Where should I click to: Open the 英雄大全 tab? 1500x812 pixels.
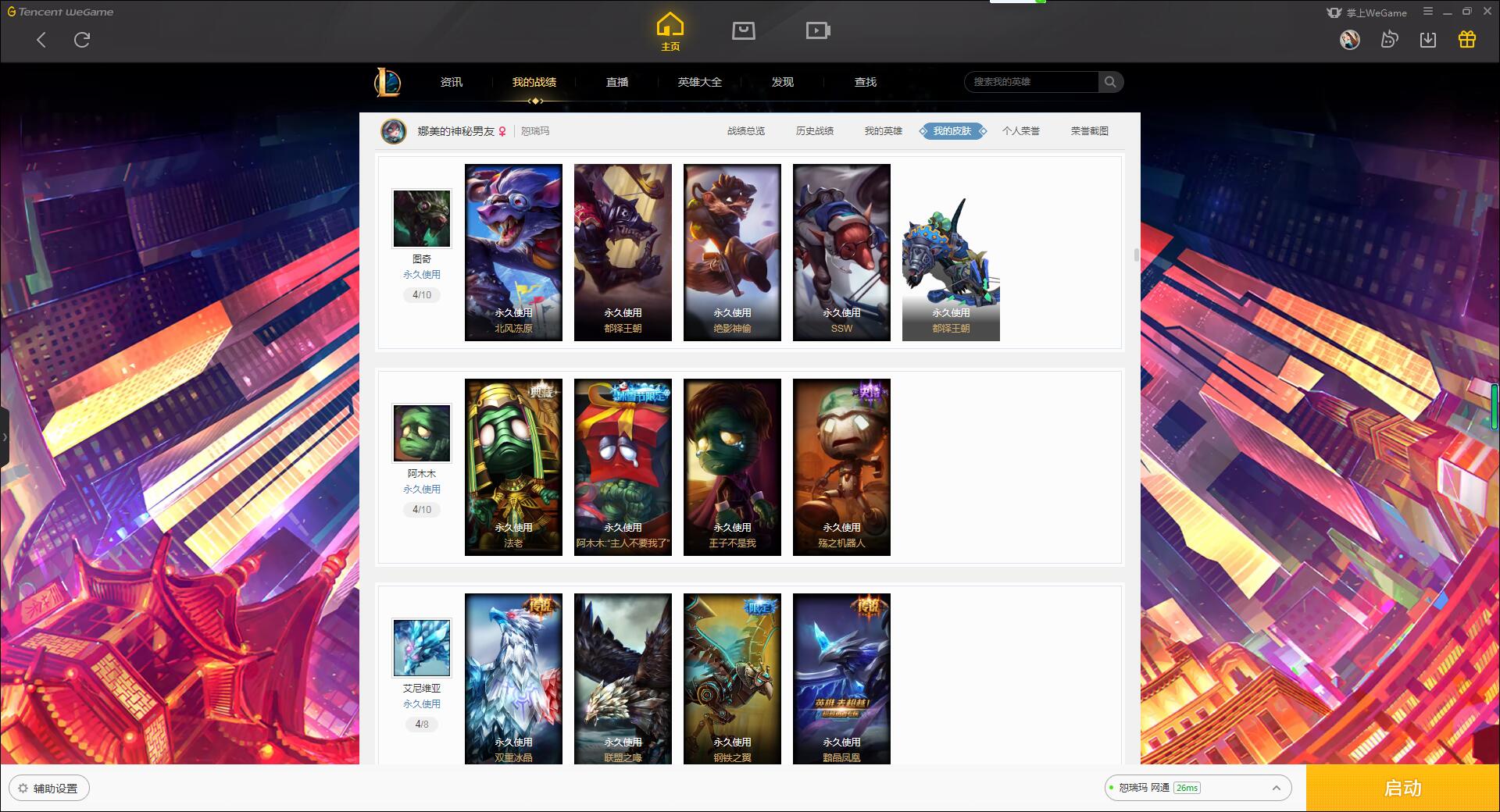700,82
